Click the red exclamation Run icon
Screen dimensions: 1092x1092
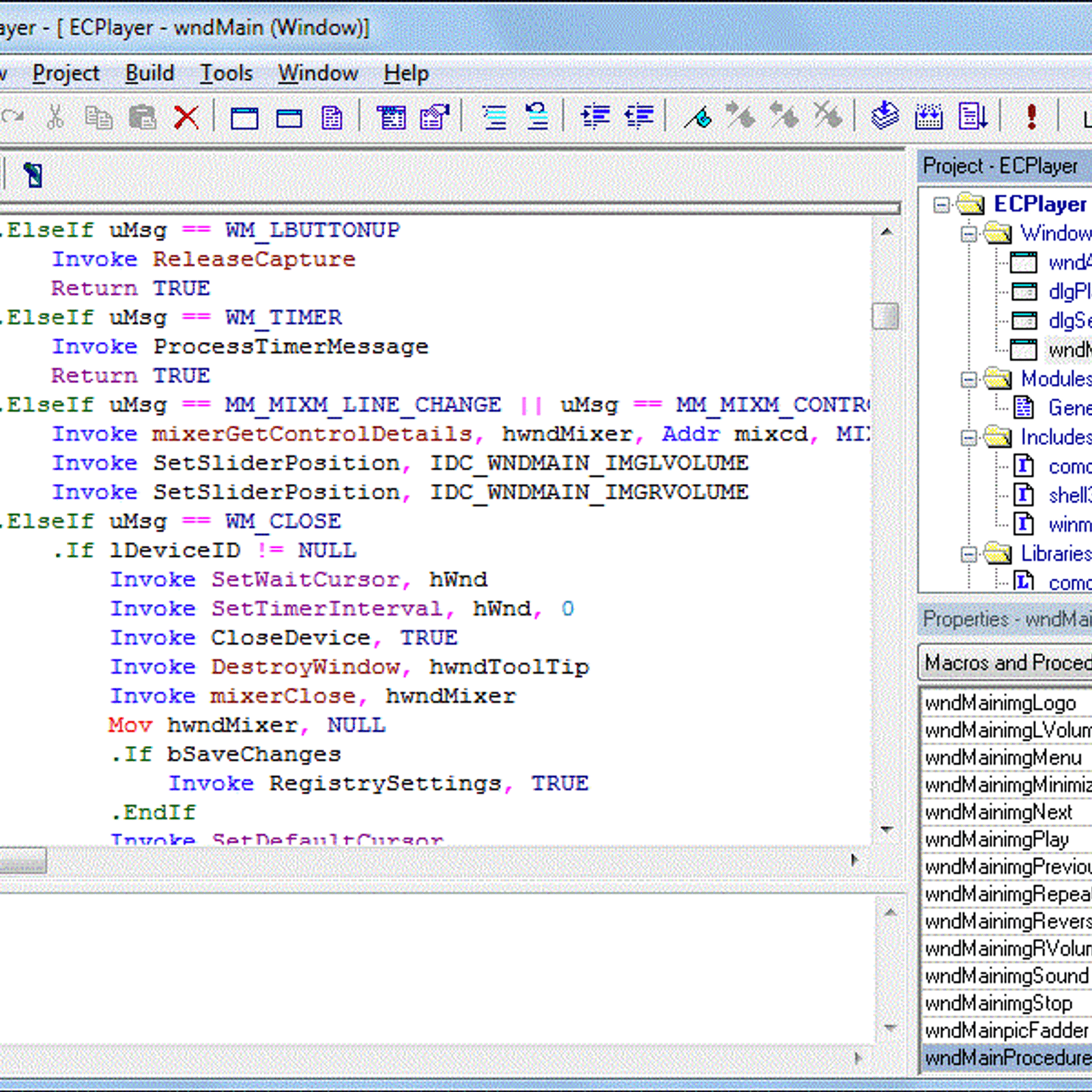[x=1031, y=117]
